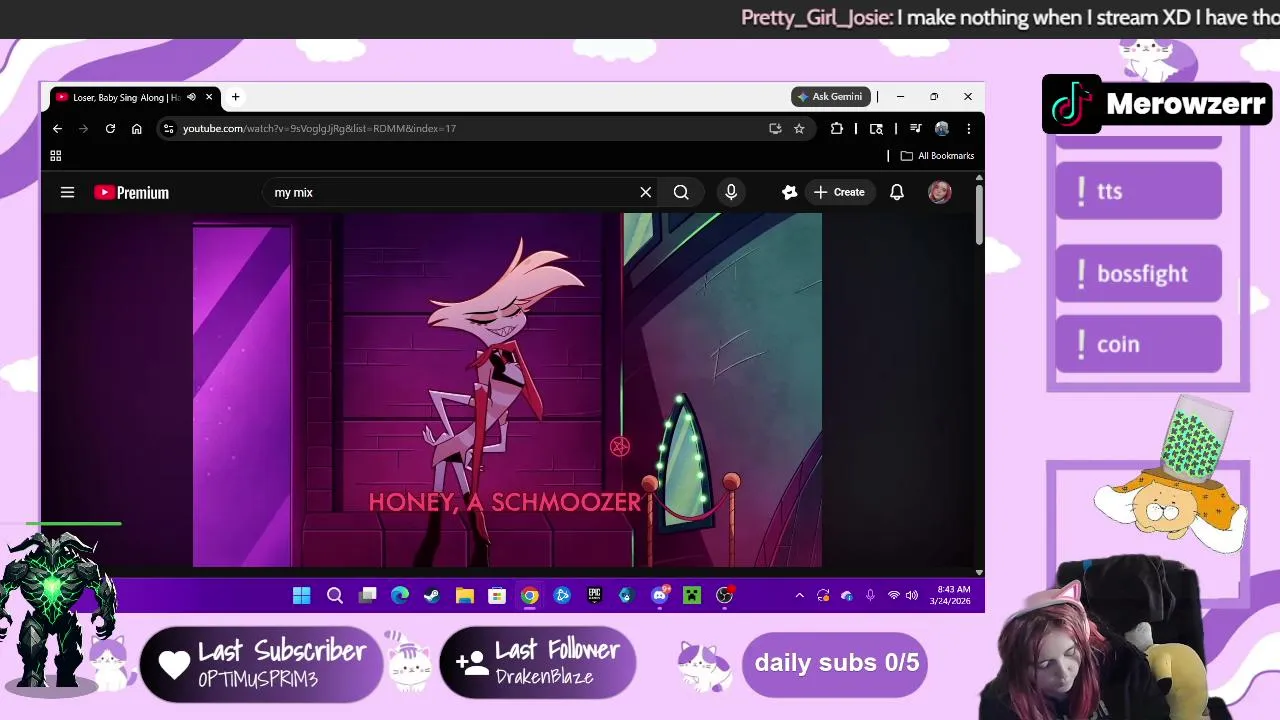Mute the tab via speaker icon

[x=191, y=97]
